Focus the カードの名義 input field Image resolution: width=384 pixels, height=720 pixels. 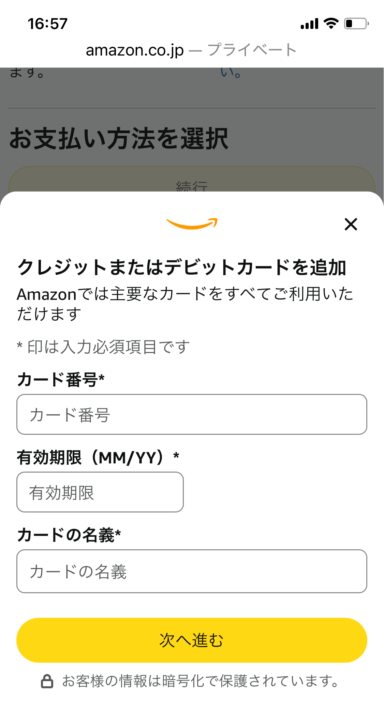pos(192,571)
